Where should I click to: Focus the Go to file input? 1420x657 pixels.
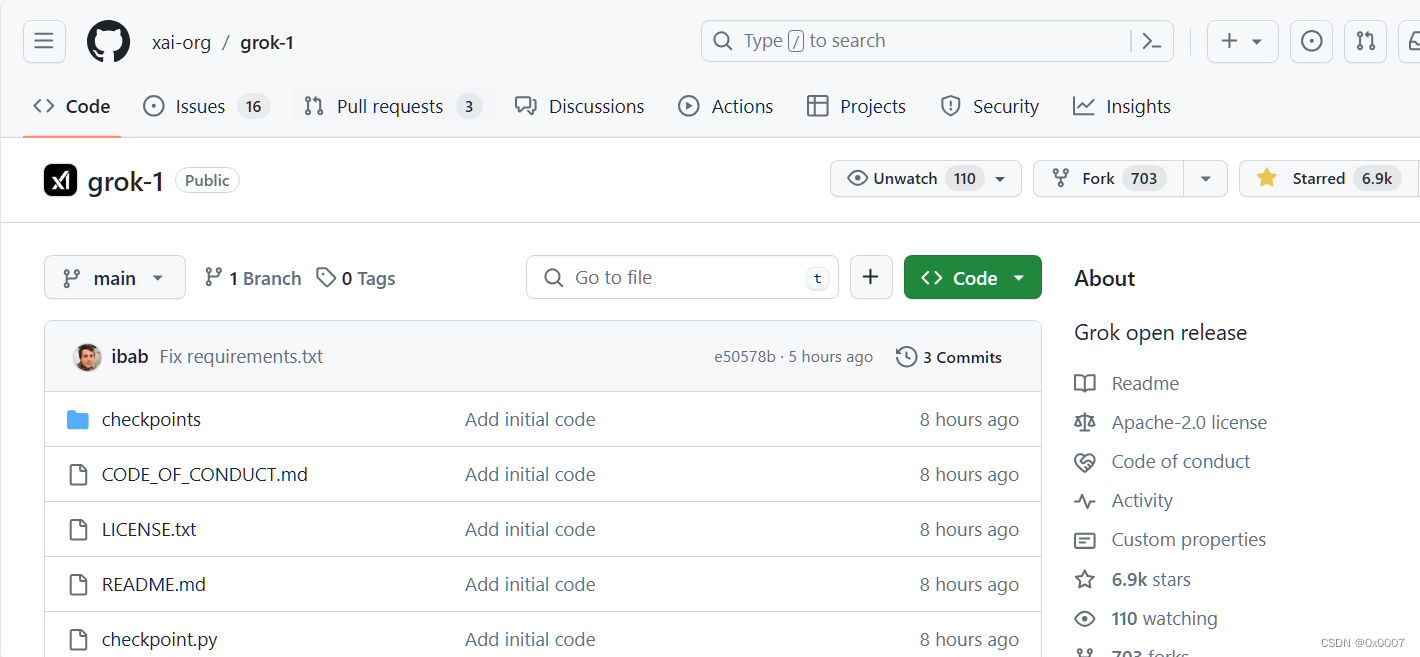pos(682,277)
